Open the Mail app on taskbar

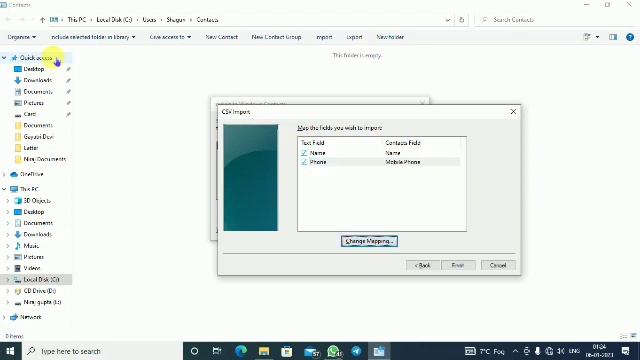311,351
